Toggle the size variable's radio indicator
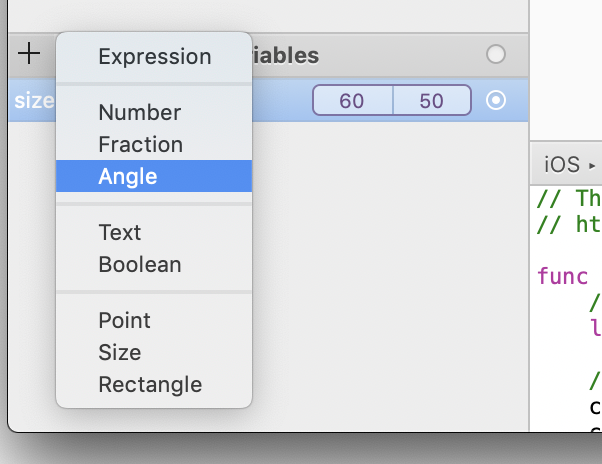 point(495,101)
